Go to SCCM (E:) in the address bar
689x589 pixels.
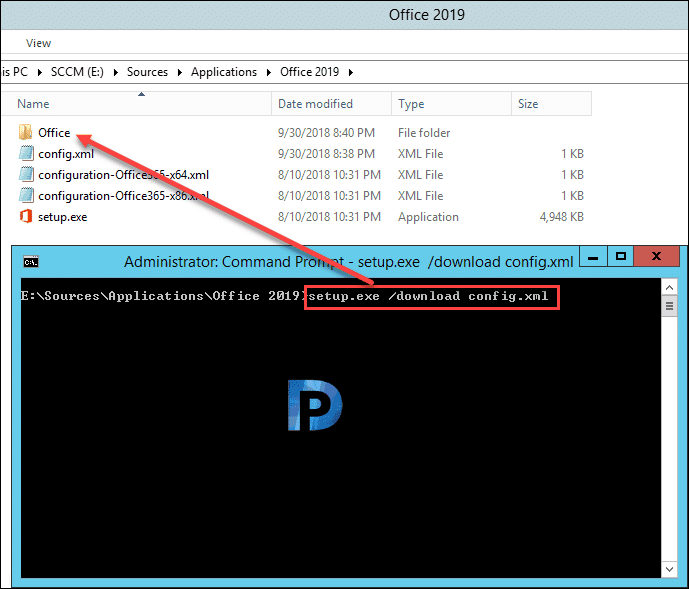77,72
